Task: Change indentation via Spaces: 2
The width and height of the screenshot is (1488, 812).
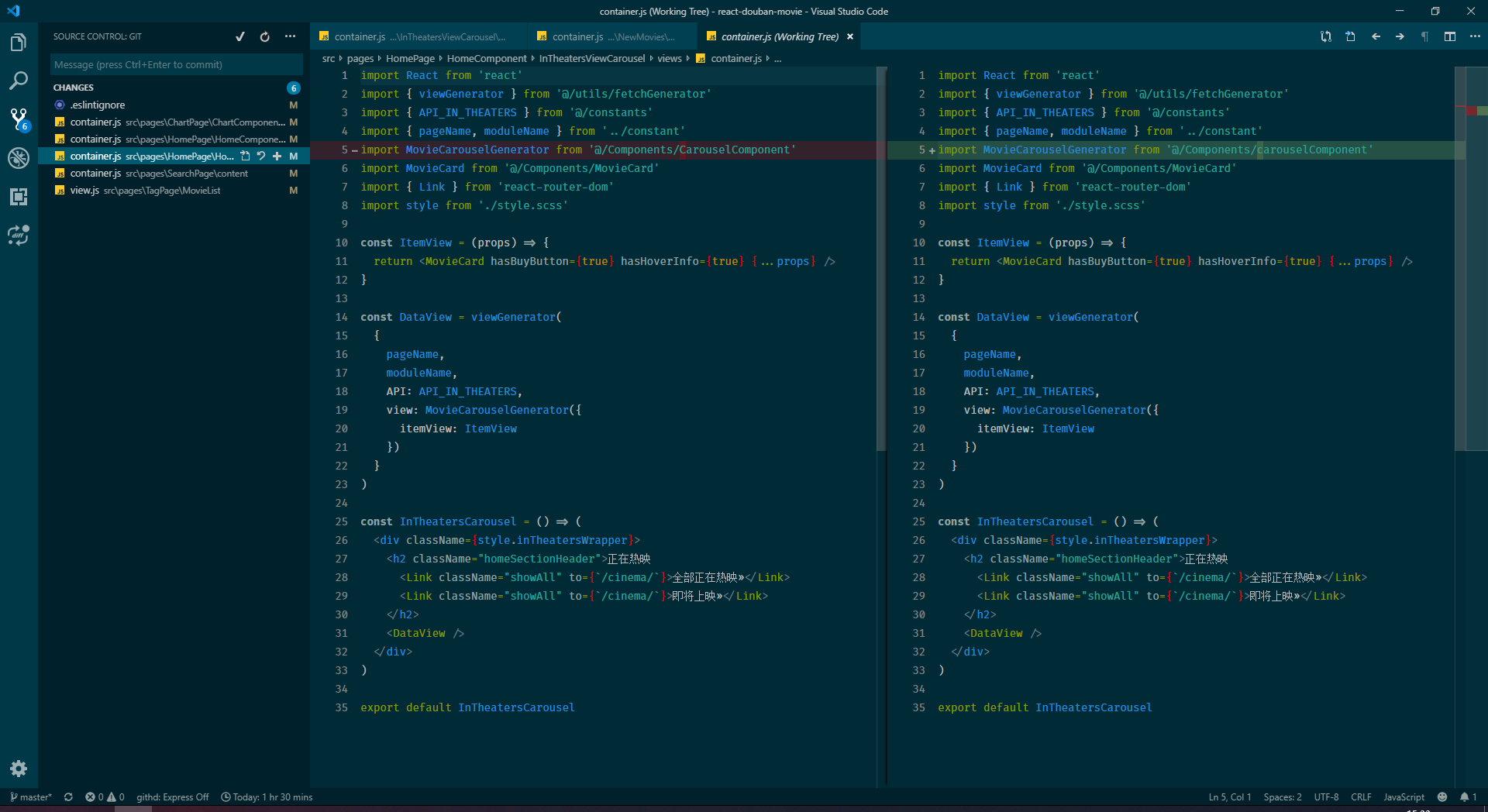Action: point(1283,797)
